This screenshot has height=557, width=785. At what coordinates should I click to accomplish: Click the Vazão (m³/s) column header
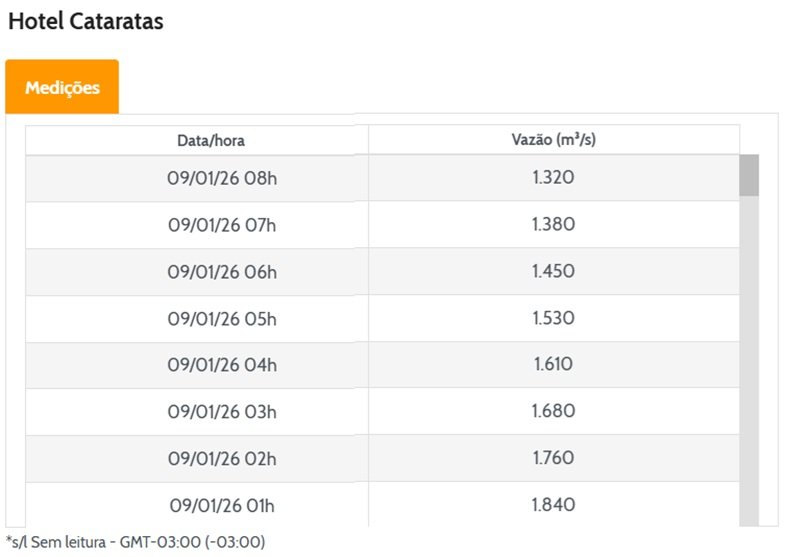553,140
